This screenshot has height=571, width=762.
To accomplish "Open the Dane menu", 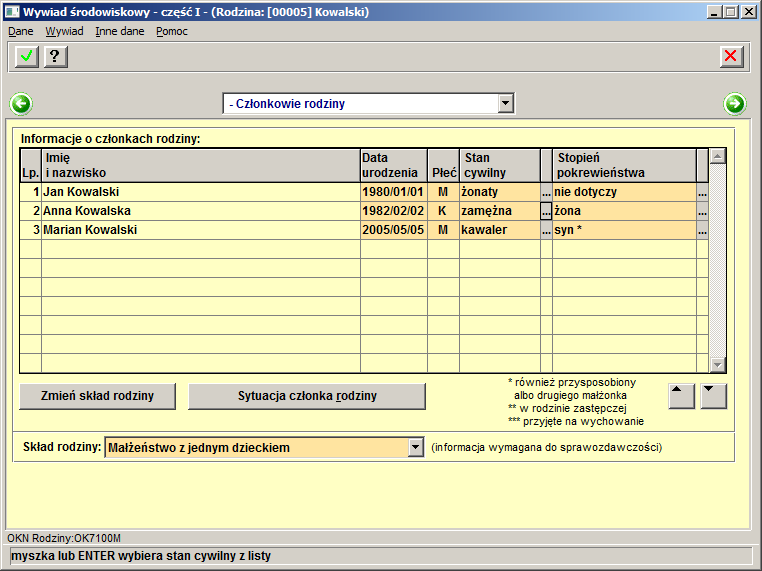I will pos(21,32).
